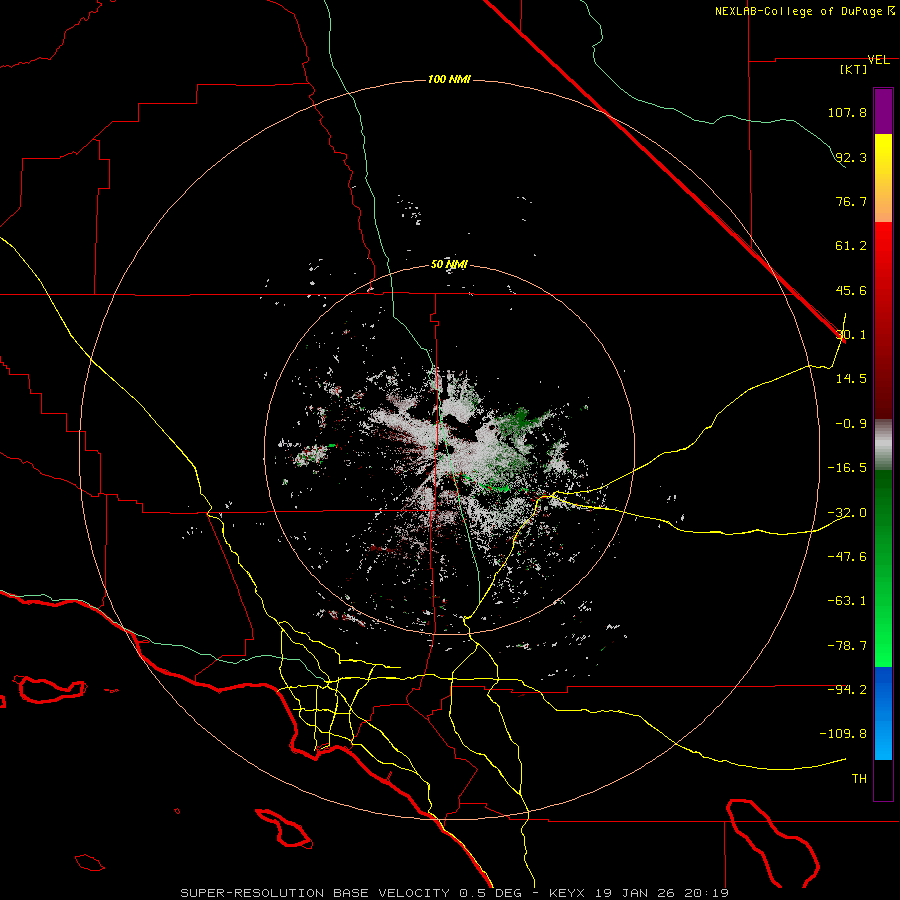Select the -32.0 scale value
Screen dimensions: 900x900
tap(847, 513)
